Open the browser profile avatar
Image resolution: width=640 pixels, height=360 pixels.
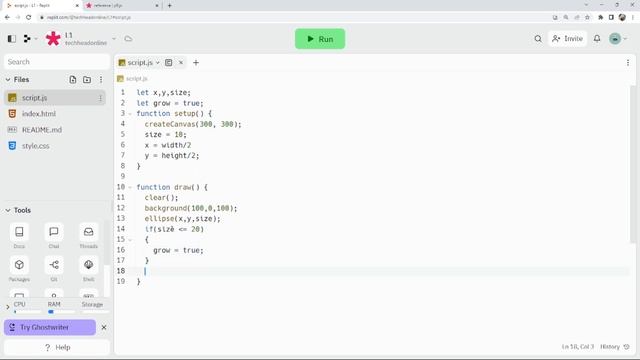point(622,17)
